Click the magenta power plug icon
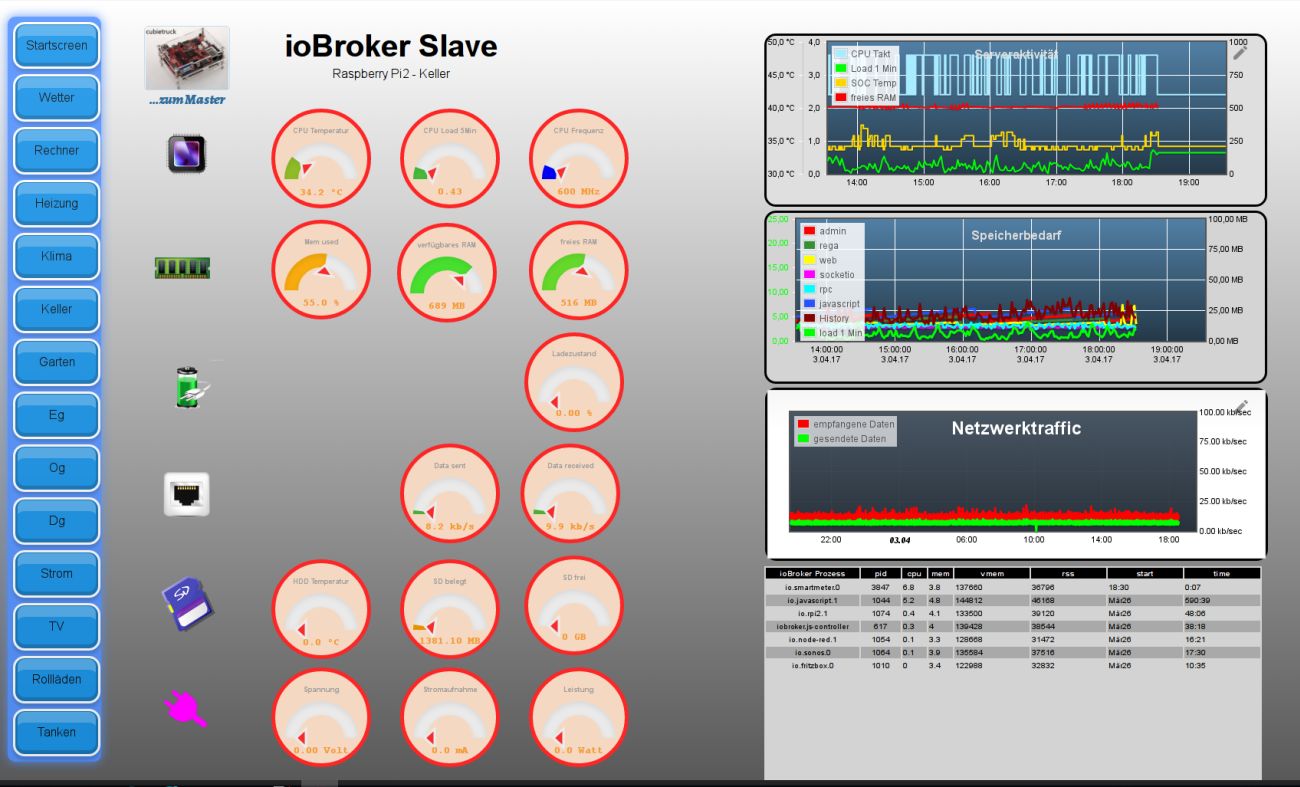 [186, 709]
